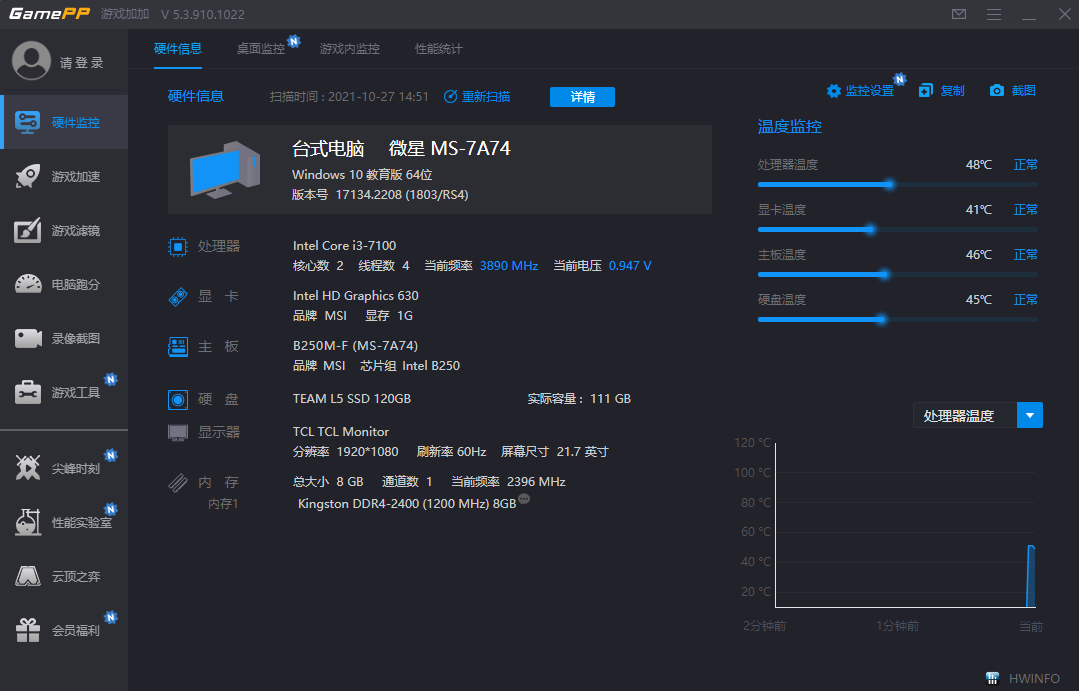Open 尖峰时刻 in the sidebar

(x=64, y=468)
